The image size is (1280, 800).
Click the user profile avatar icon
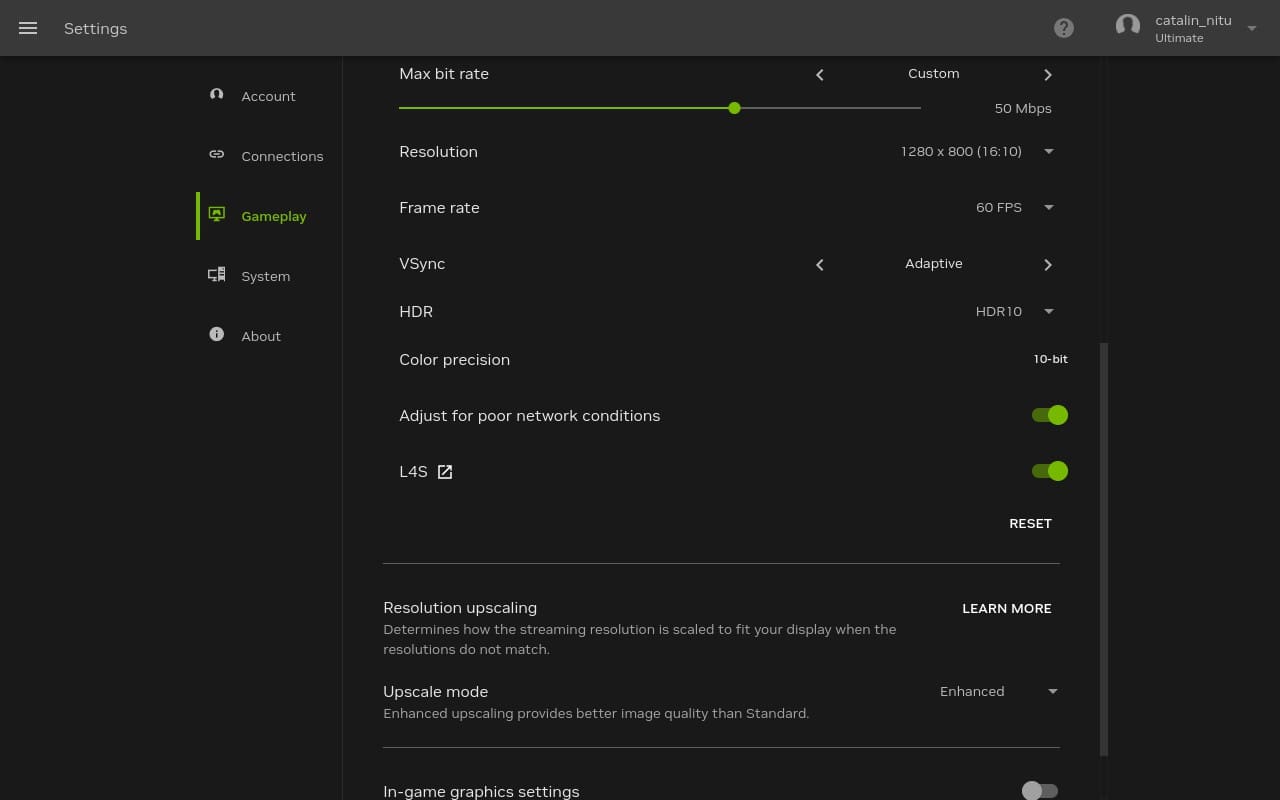pos(1128,27)
